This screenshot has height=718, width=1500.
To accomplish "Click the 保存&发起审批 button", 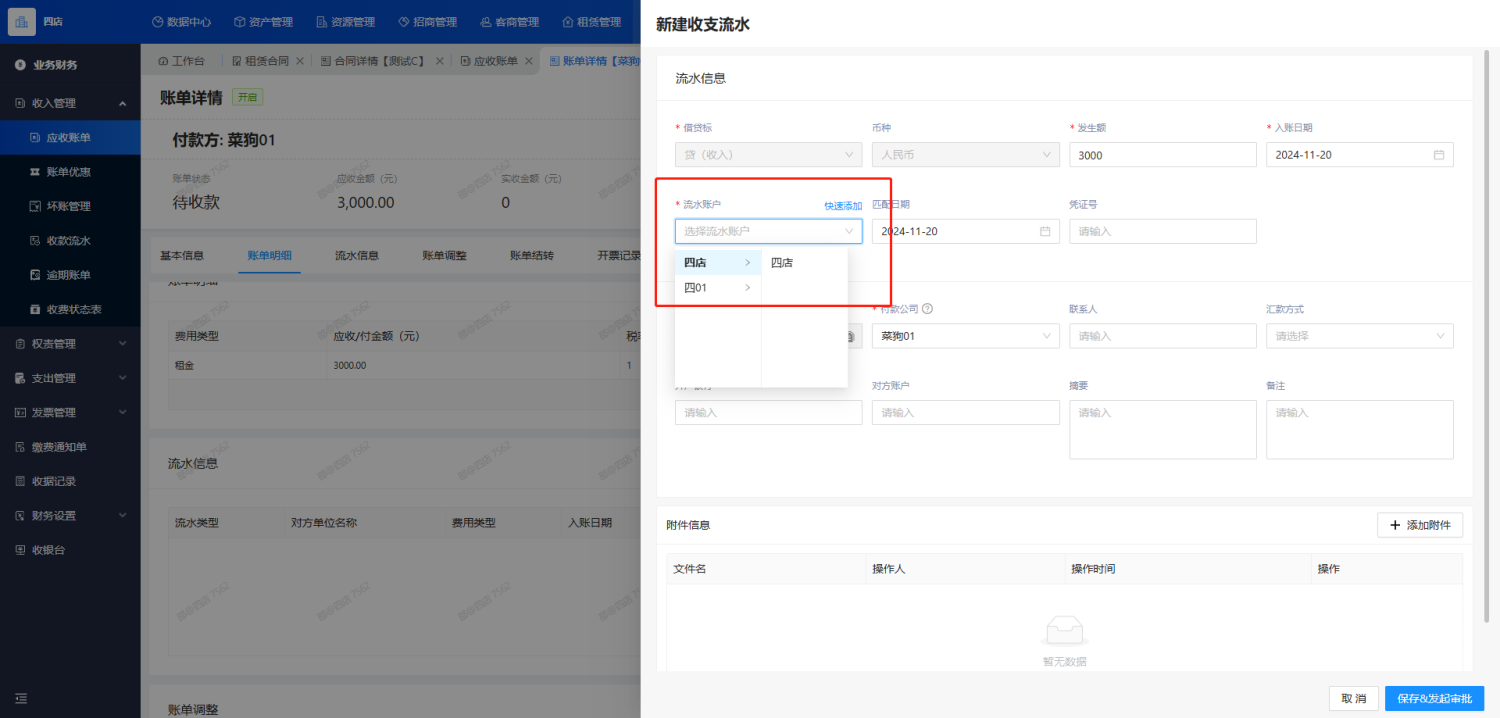I will click(1434, 698).
